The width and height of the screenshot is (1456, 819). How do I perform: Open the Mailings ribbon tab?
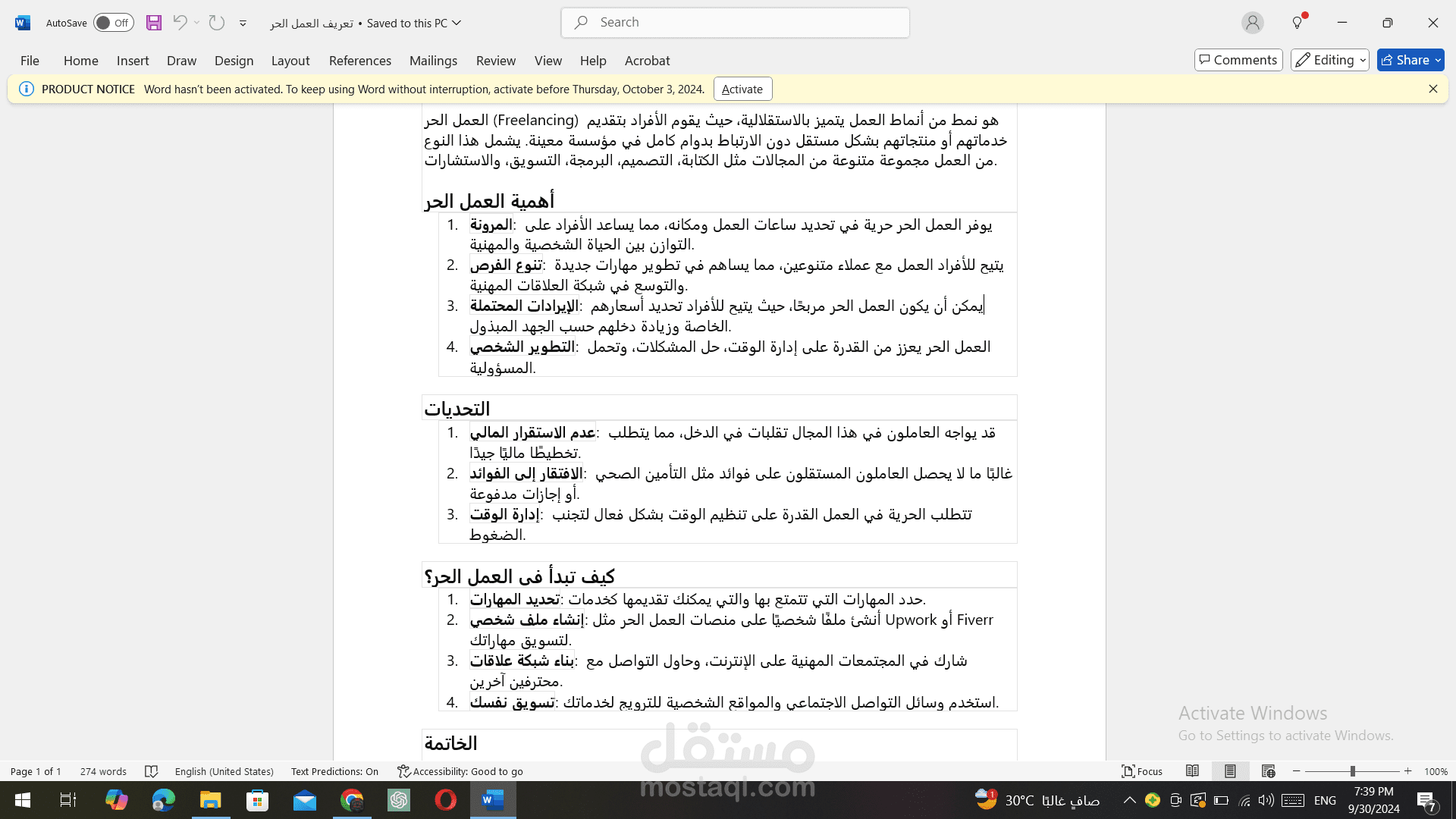click(x=433, y=61)
